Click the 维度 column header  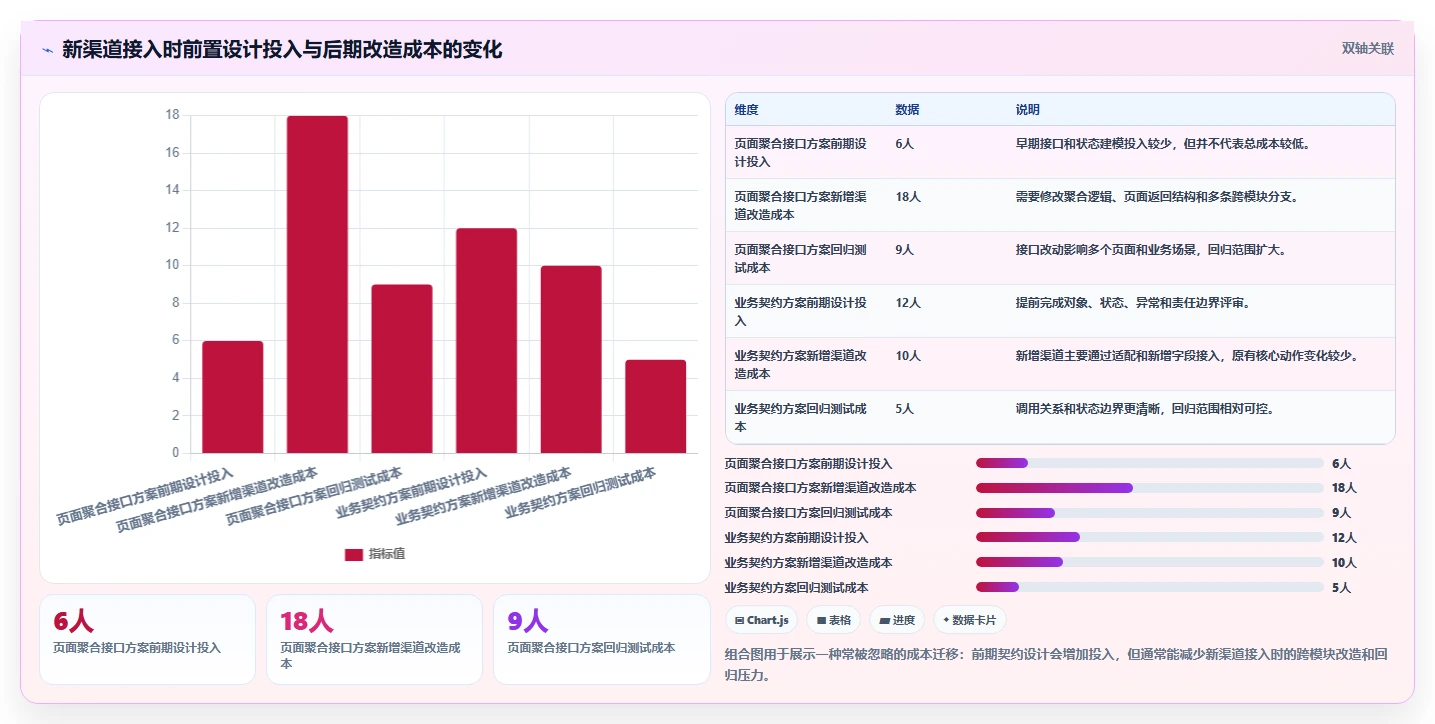747,110
